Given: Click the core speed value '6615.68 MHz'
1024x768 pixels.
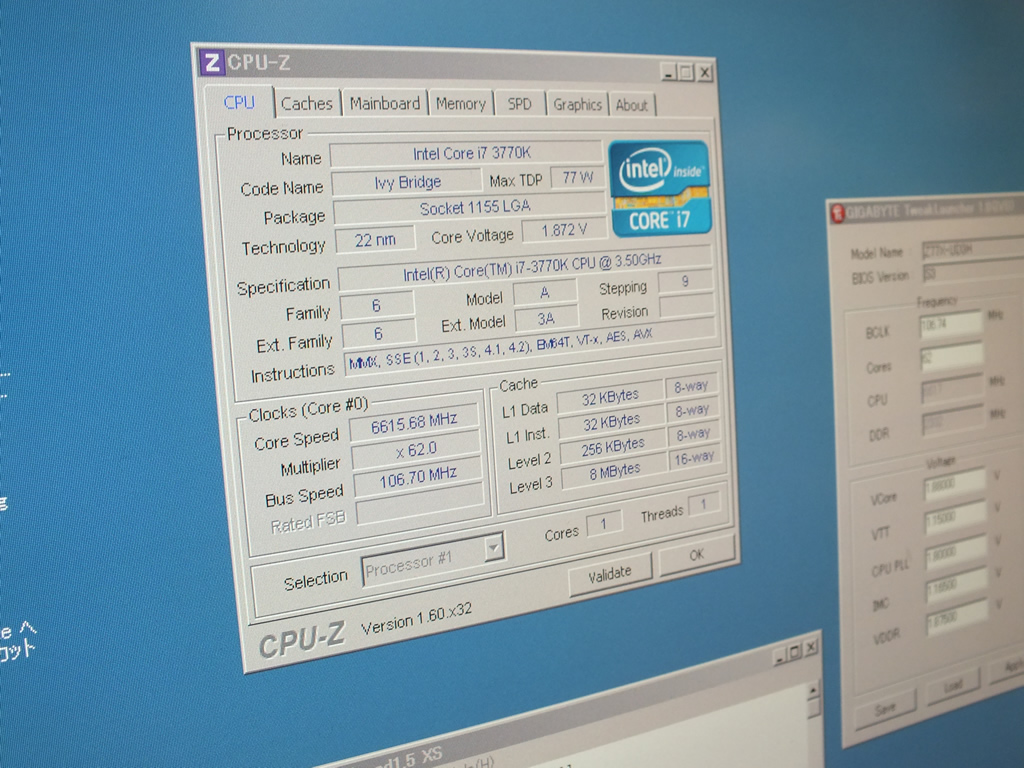Looking at the screenshot, I should click(x=413, y=424).
